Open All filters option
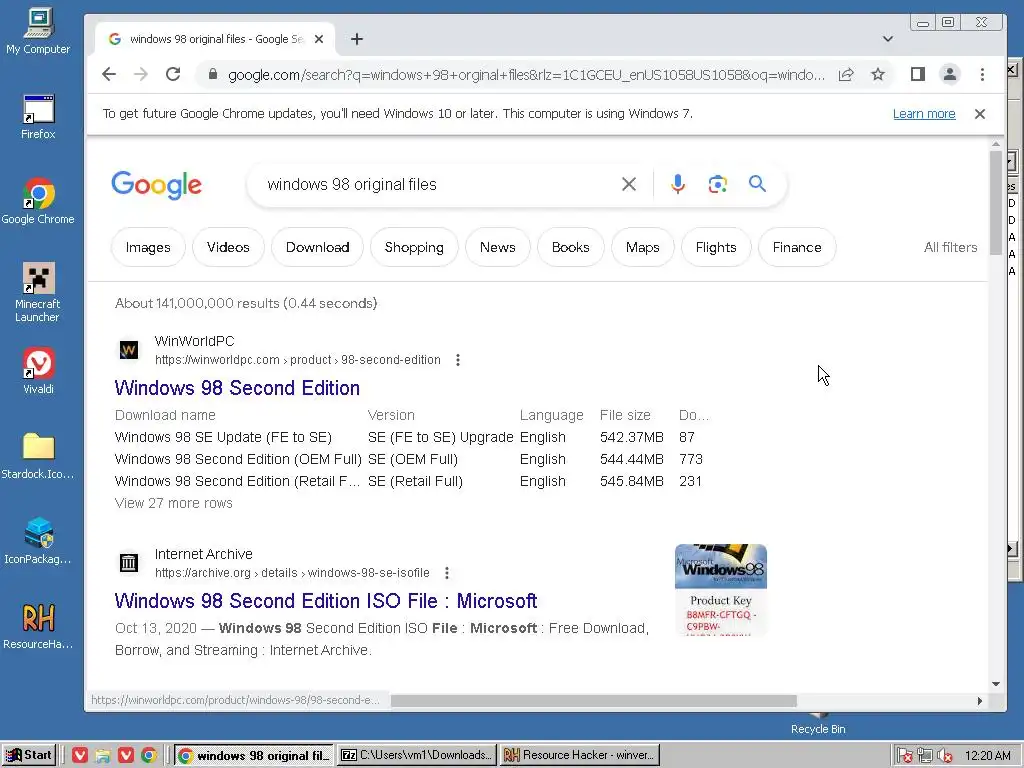 pos(950,248)
